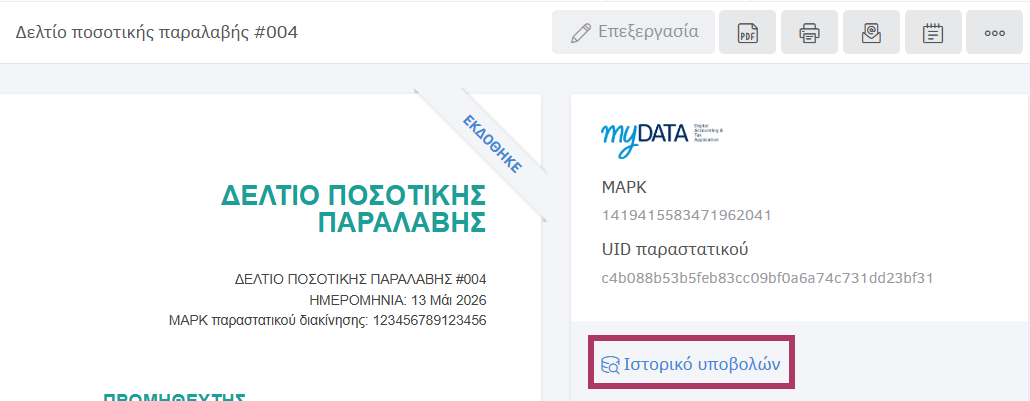Export document as PDF icon
Image resolution: width=1030 pixels, height=401 pixels.
pyautogui.click(x=748, y=32)
